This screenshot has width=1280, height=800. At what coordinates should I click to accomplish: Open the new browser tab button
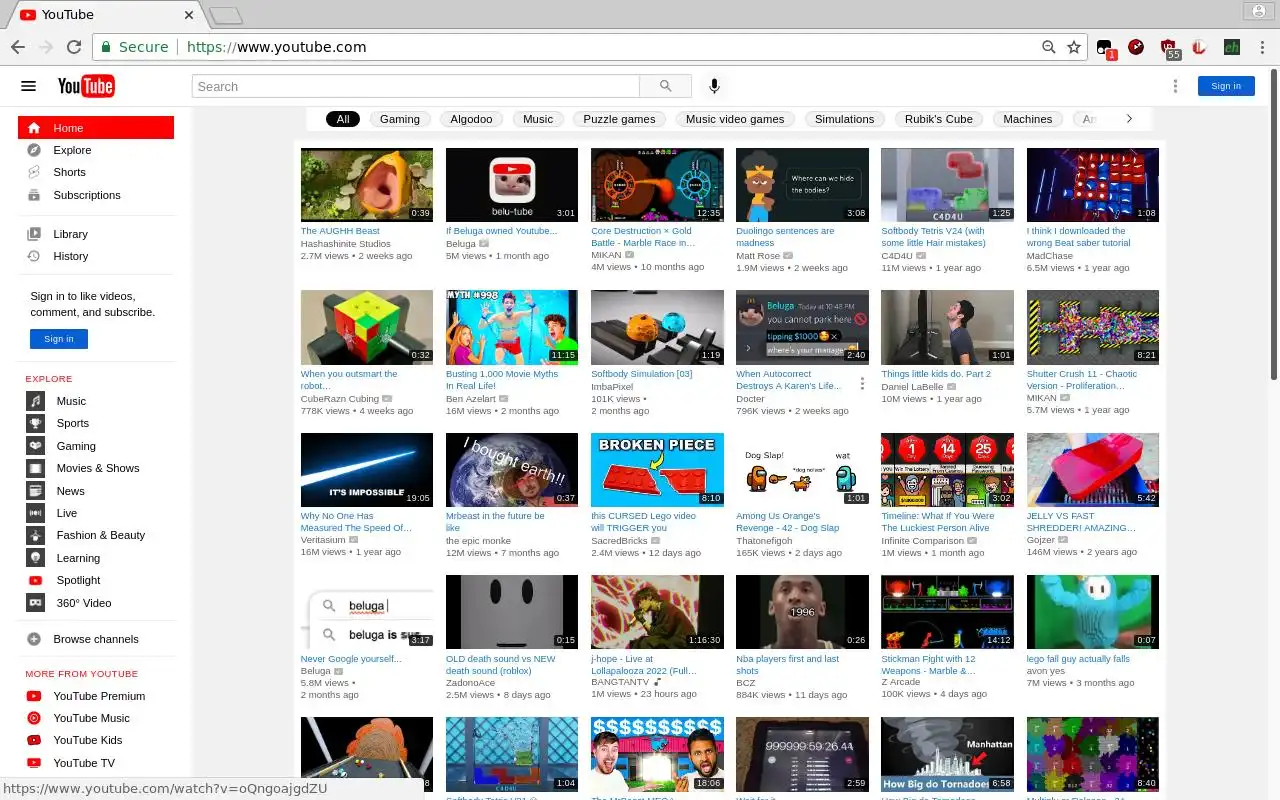point(226,15)
